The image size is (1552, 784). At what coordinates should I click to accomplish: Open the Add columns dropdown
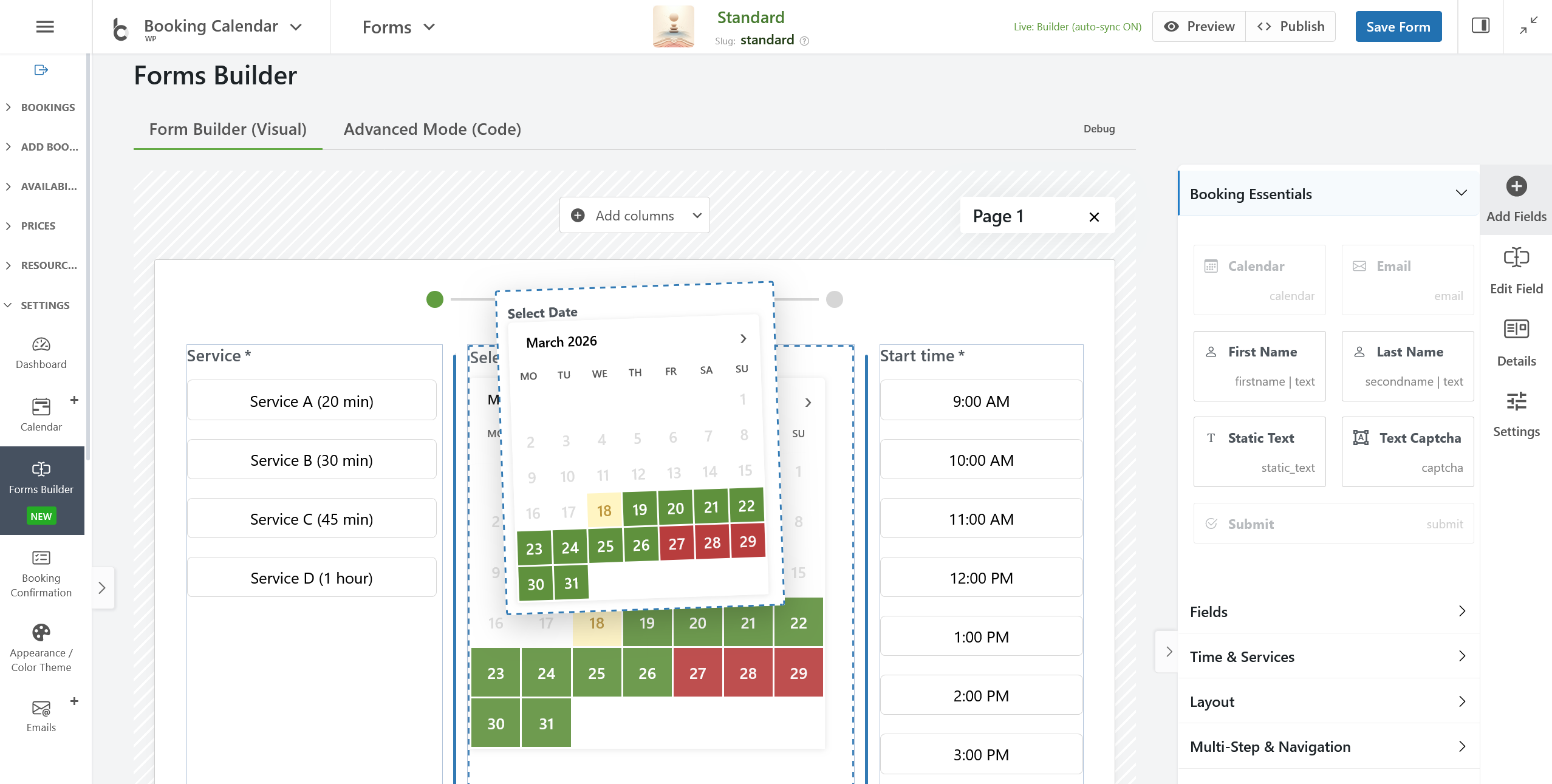point(635,216)
